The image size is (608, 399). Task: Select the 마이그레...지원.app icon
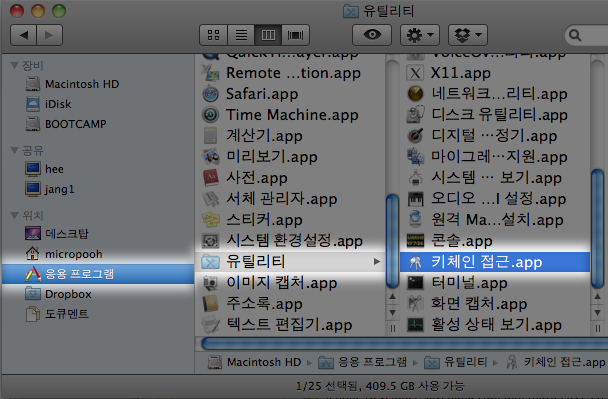point(415,157)
